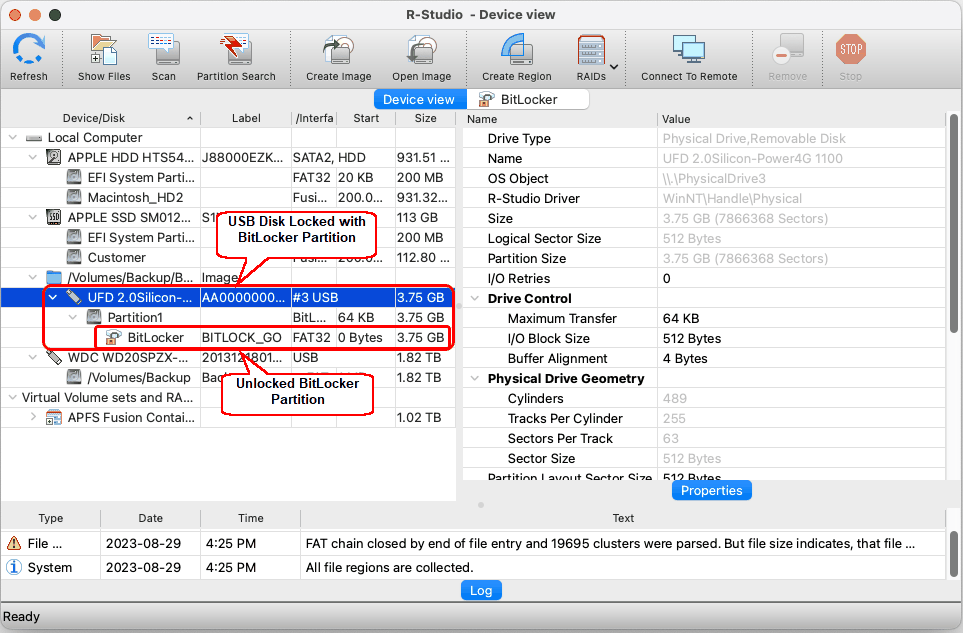Switch to the BitLocker tab
This screenshot has width=963, height=633.
[528, 99]
